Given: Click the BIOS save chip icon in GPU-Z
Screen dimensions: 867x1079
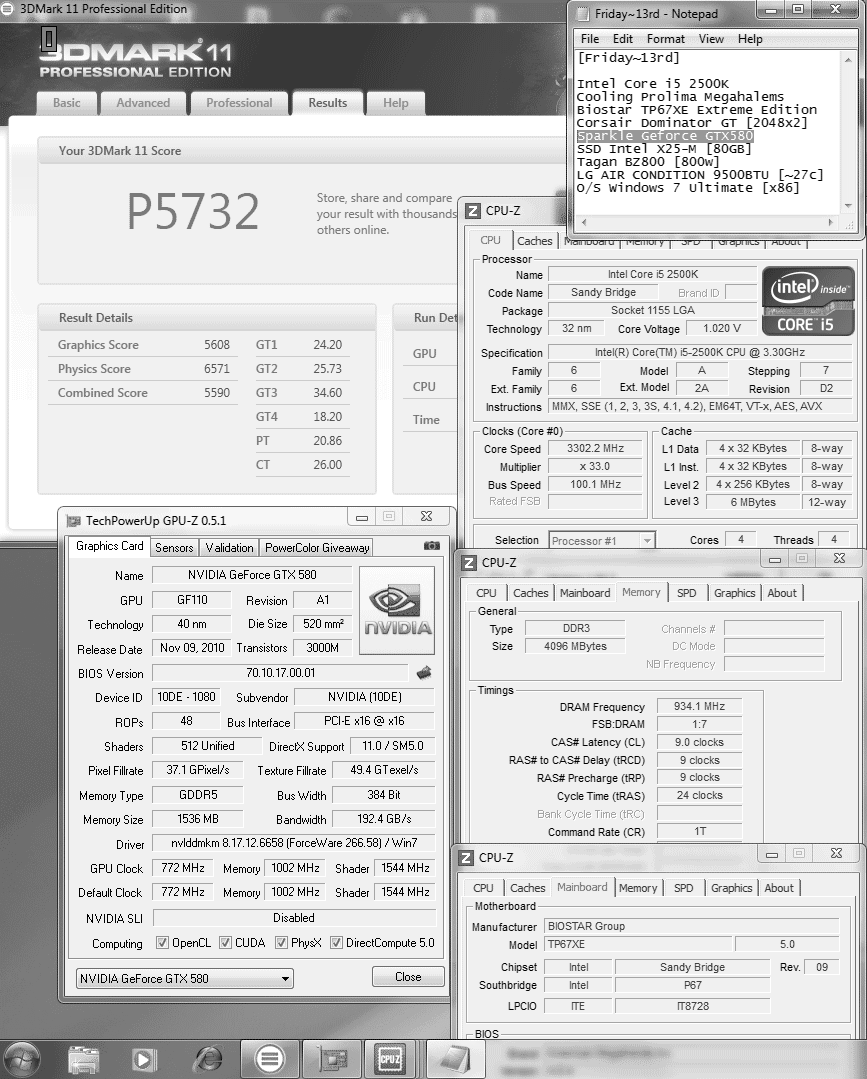Looking at the screenshot, I should (424, 672).
